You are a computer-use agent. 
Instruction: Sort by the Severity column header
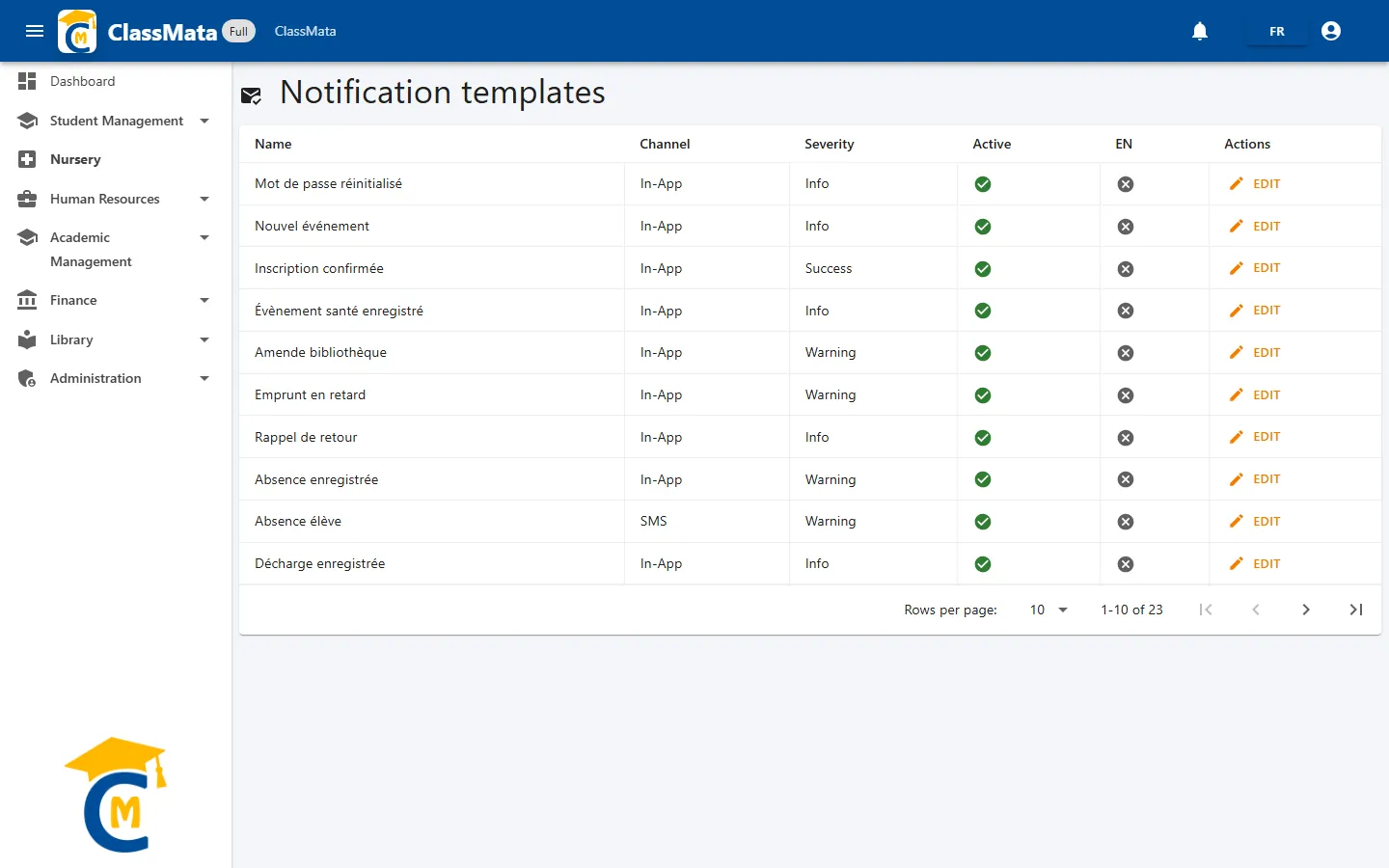click(x=830, y=144)
